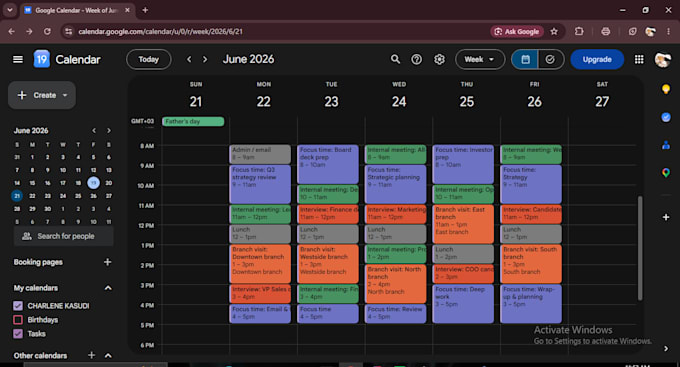
Task: Toggle Birthdays calendar checkbox
Action: tap(18, 320)
